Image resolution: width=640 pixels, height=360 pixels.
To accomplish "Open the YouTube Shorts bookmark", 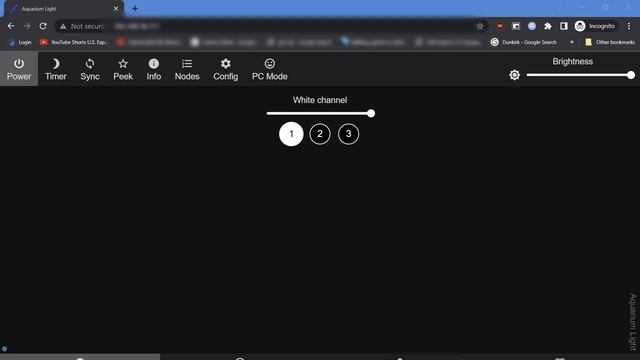I will [x=74, y=42].
